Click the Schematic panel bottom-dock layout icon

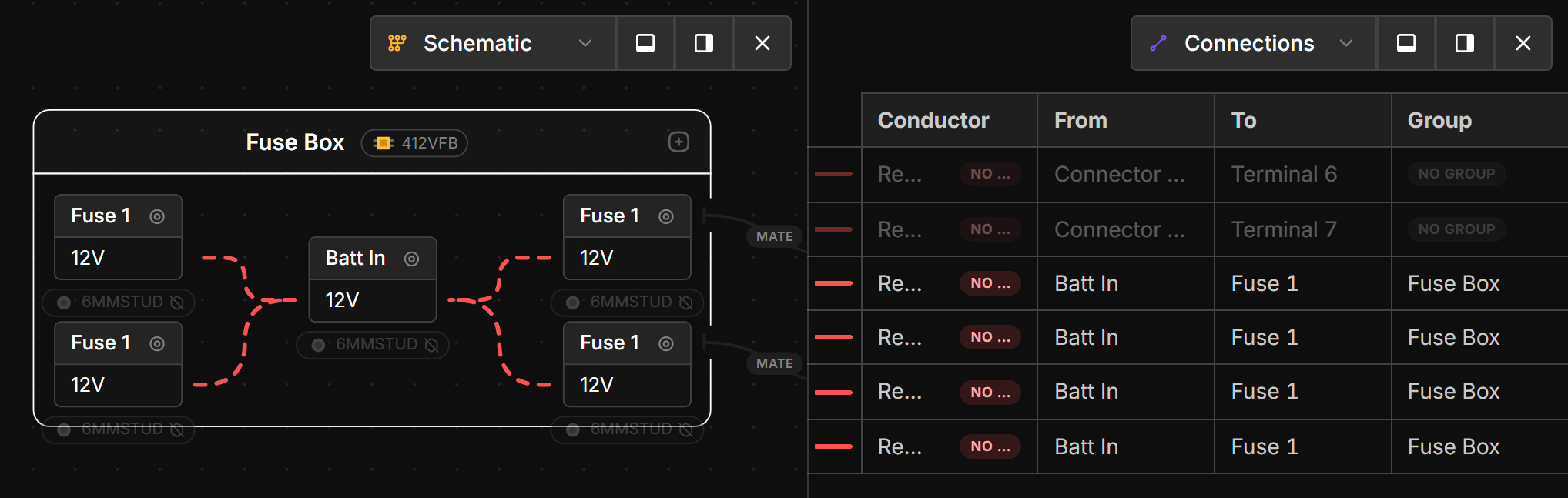tap(645, 43)
